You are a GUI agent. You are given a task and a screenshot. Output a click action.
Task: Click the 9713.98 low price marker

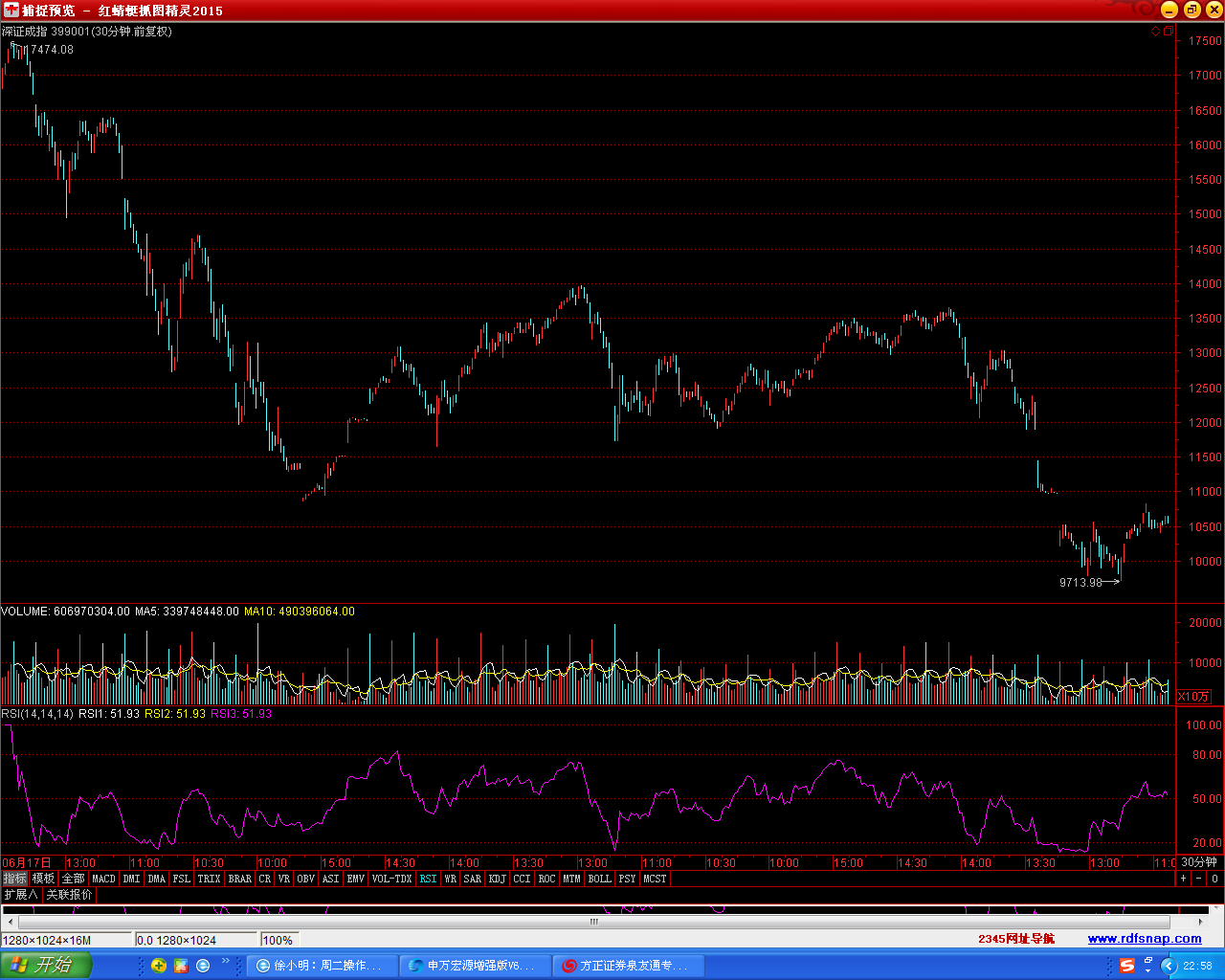click(1080, 582)
